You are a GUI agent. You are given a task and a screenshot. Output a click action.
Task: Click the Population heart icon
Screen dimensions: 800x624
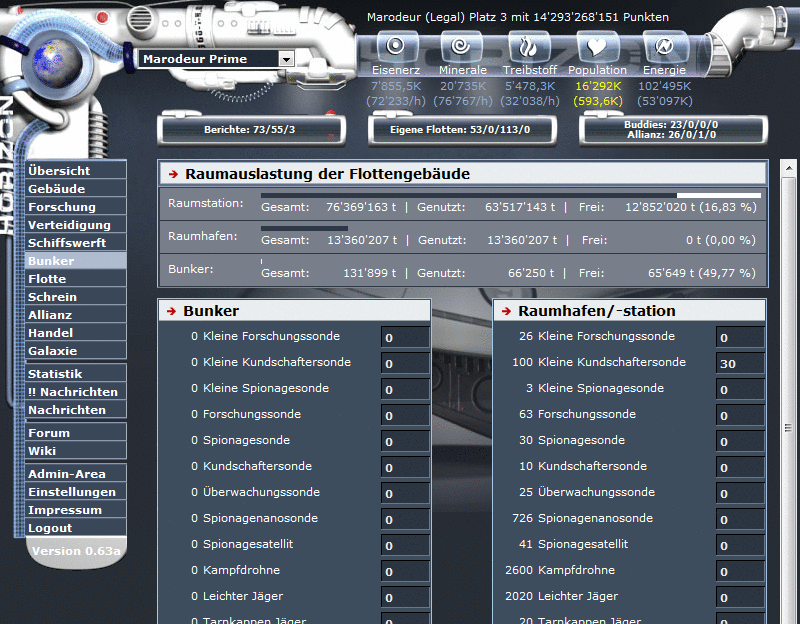596,47
